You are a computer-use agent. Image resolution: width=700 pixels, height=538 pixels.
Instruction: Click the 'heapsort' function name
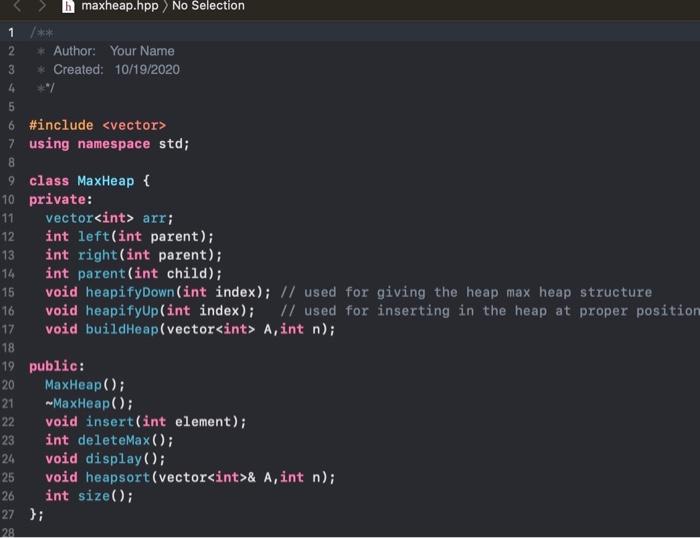118,477
